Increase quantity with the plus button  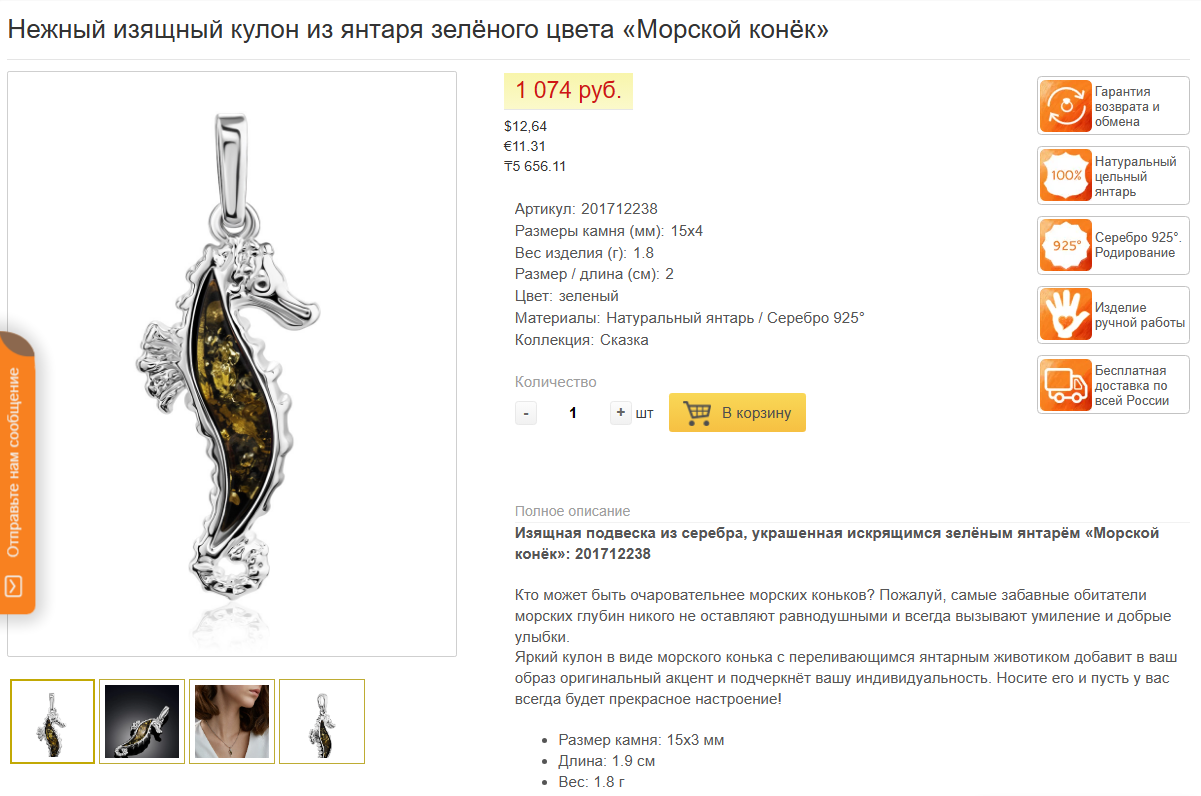point(621,412)
